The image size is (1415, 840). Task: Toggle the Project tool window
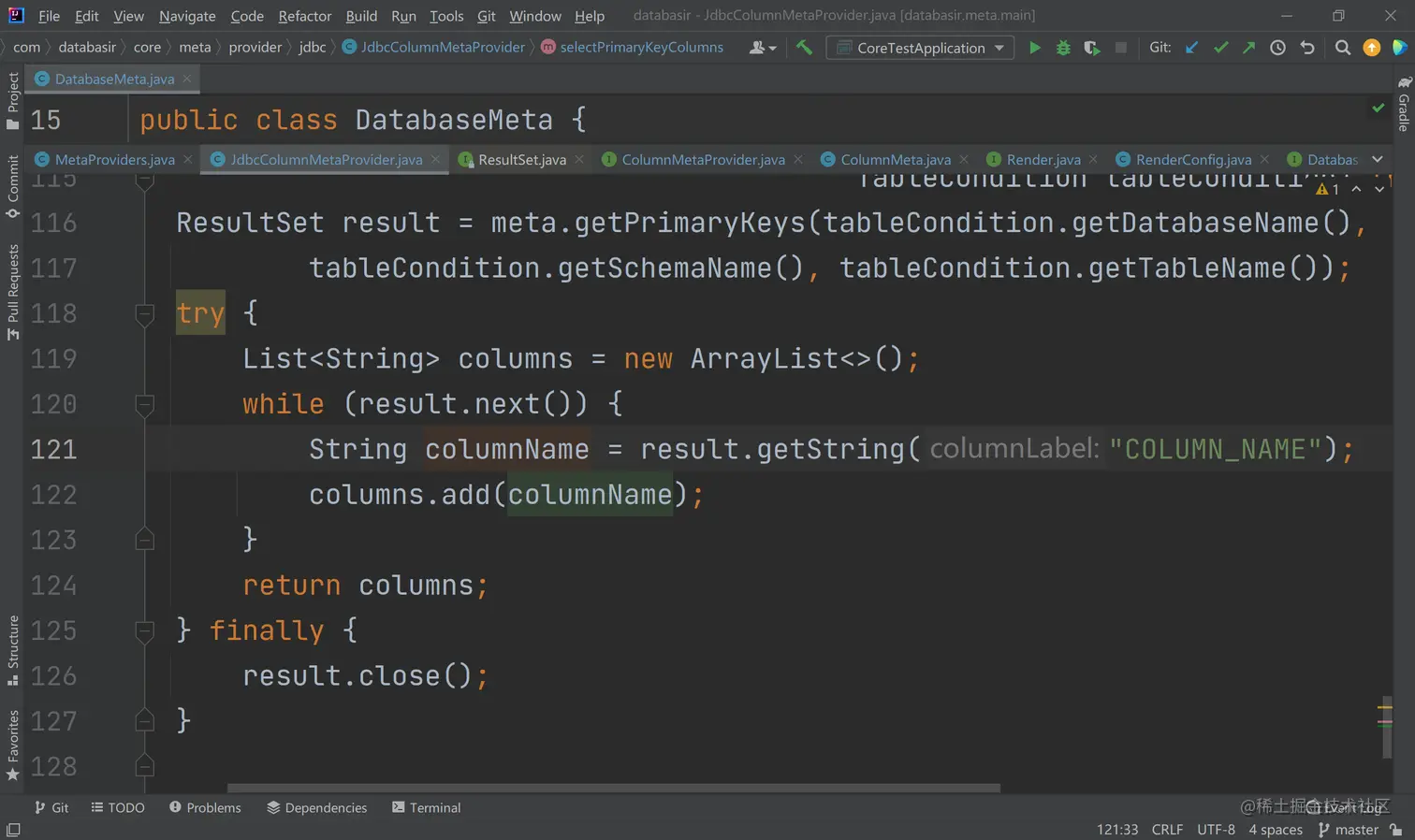coord(13,101)
